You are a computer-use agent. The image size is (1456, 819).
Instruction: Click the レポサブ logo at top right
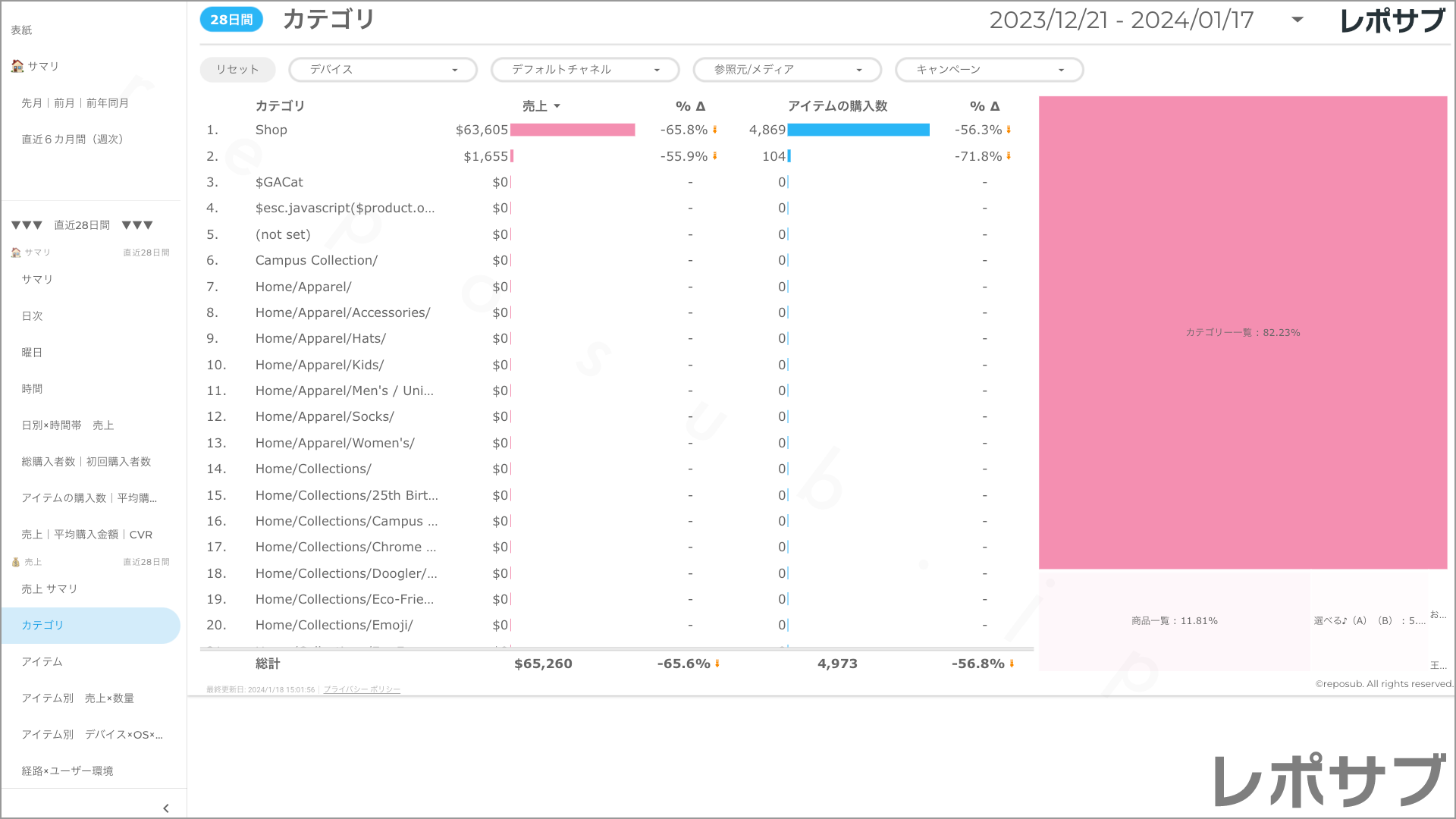[x=1392, y=20]
